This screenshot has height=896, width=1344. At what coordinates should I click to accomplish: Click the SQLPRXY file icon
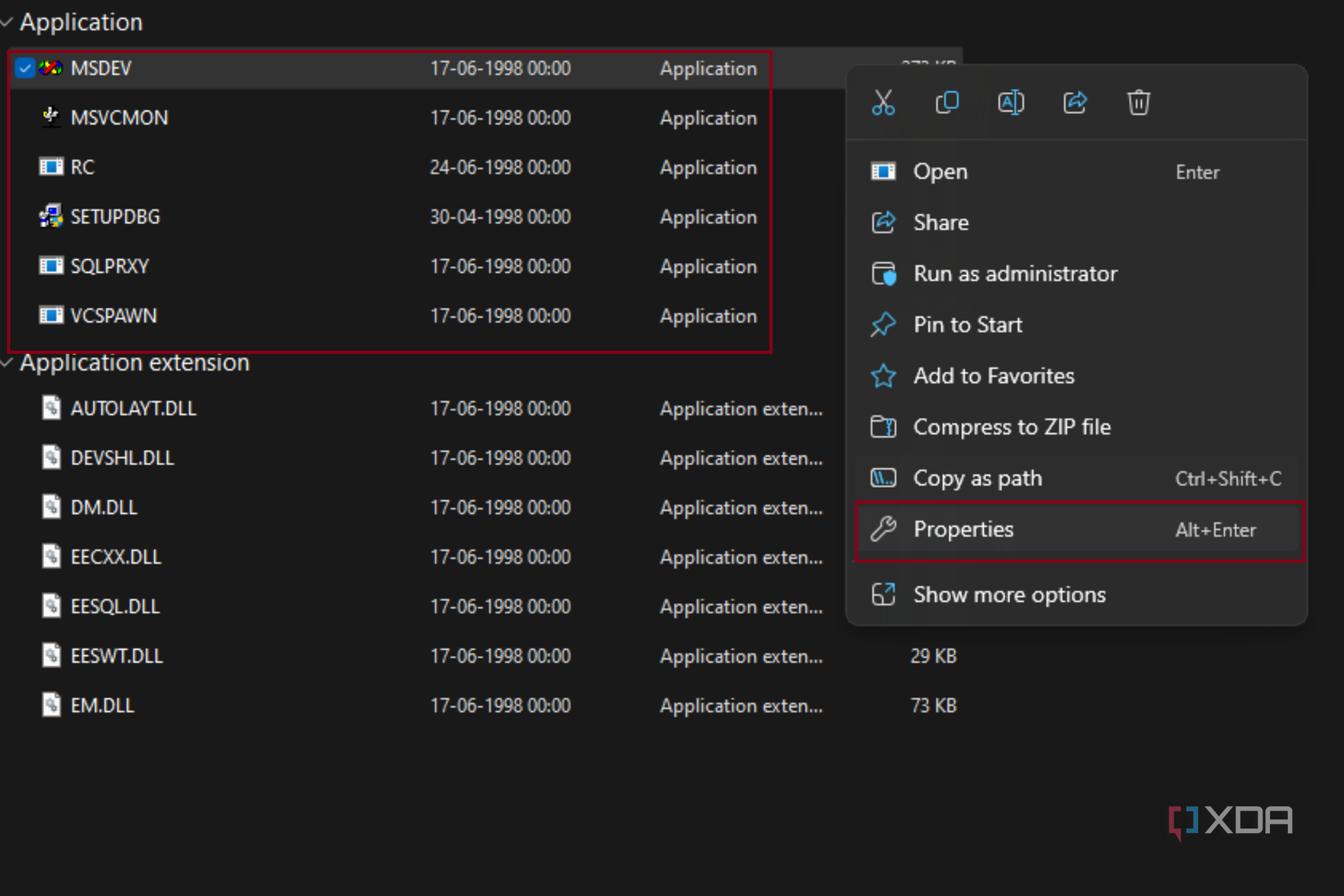click(x=51, y=266)
